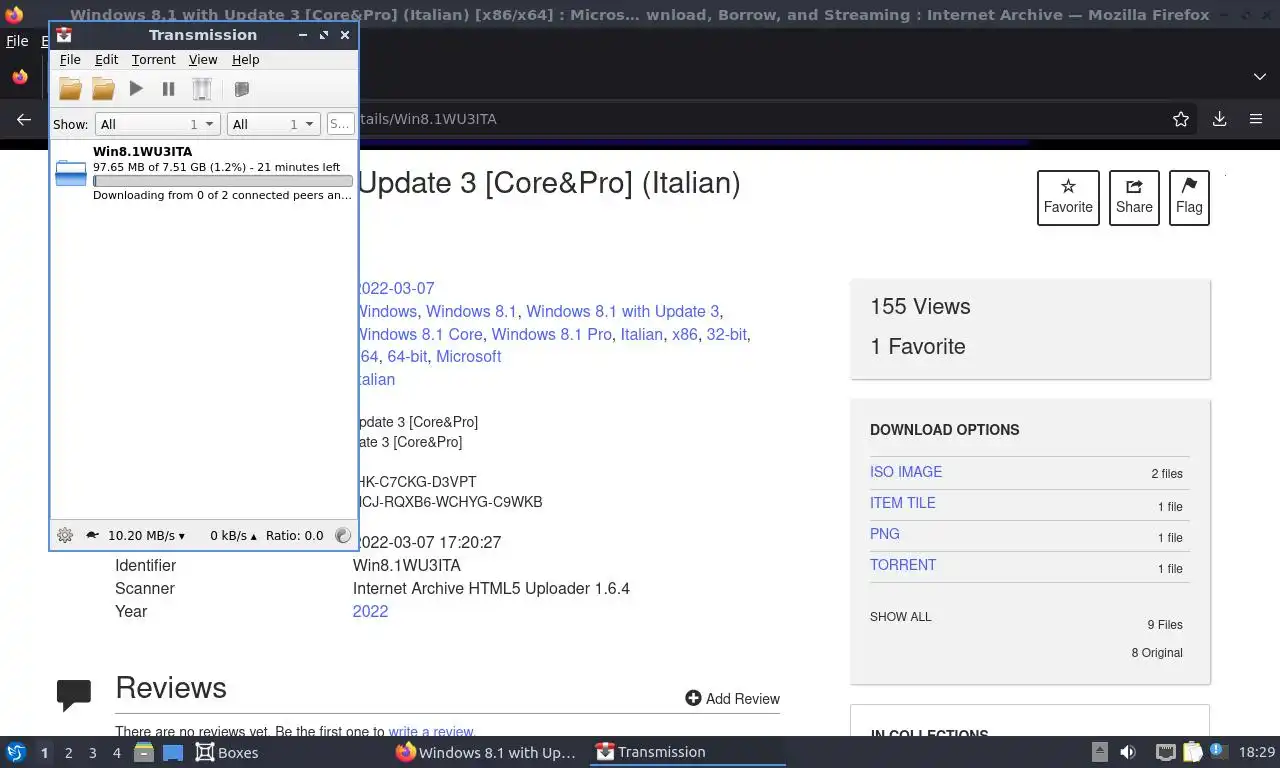Open Transmission File menu

click(x=70, y=60)
